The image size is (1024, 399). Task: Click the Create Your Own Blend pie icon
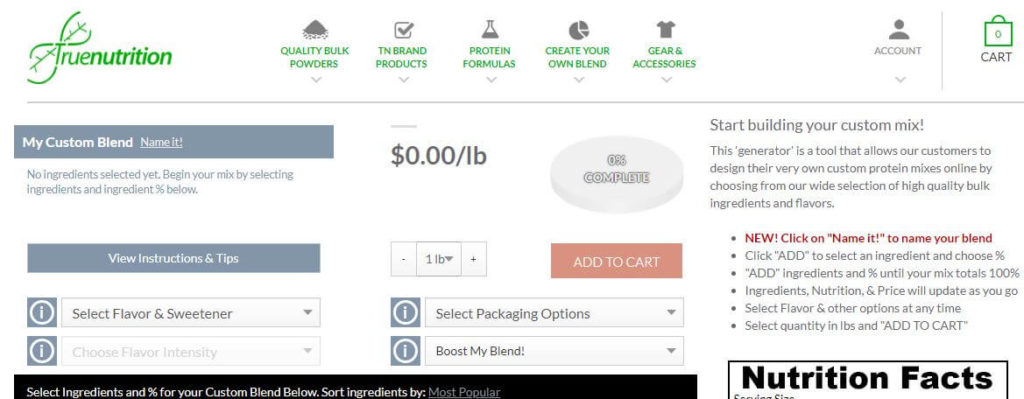(579, 30)
